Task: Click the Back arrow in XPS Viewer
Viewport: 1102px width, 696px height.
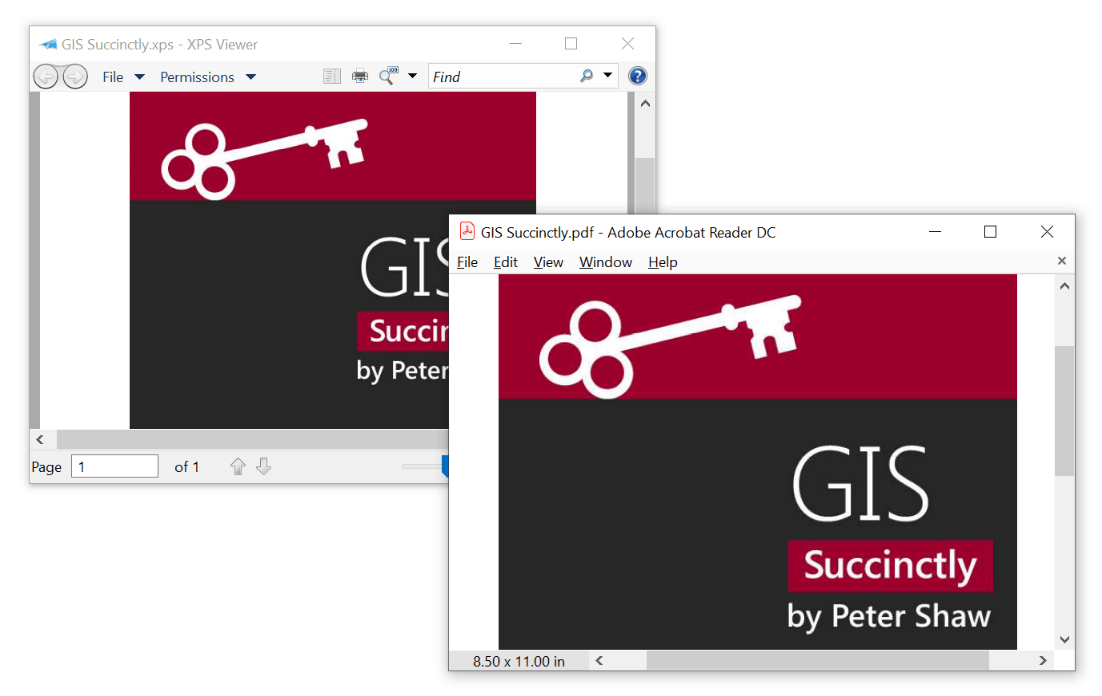Action: pos(46,76)
